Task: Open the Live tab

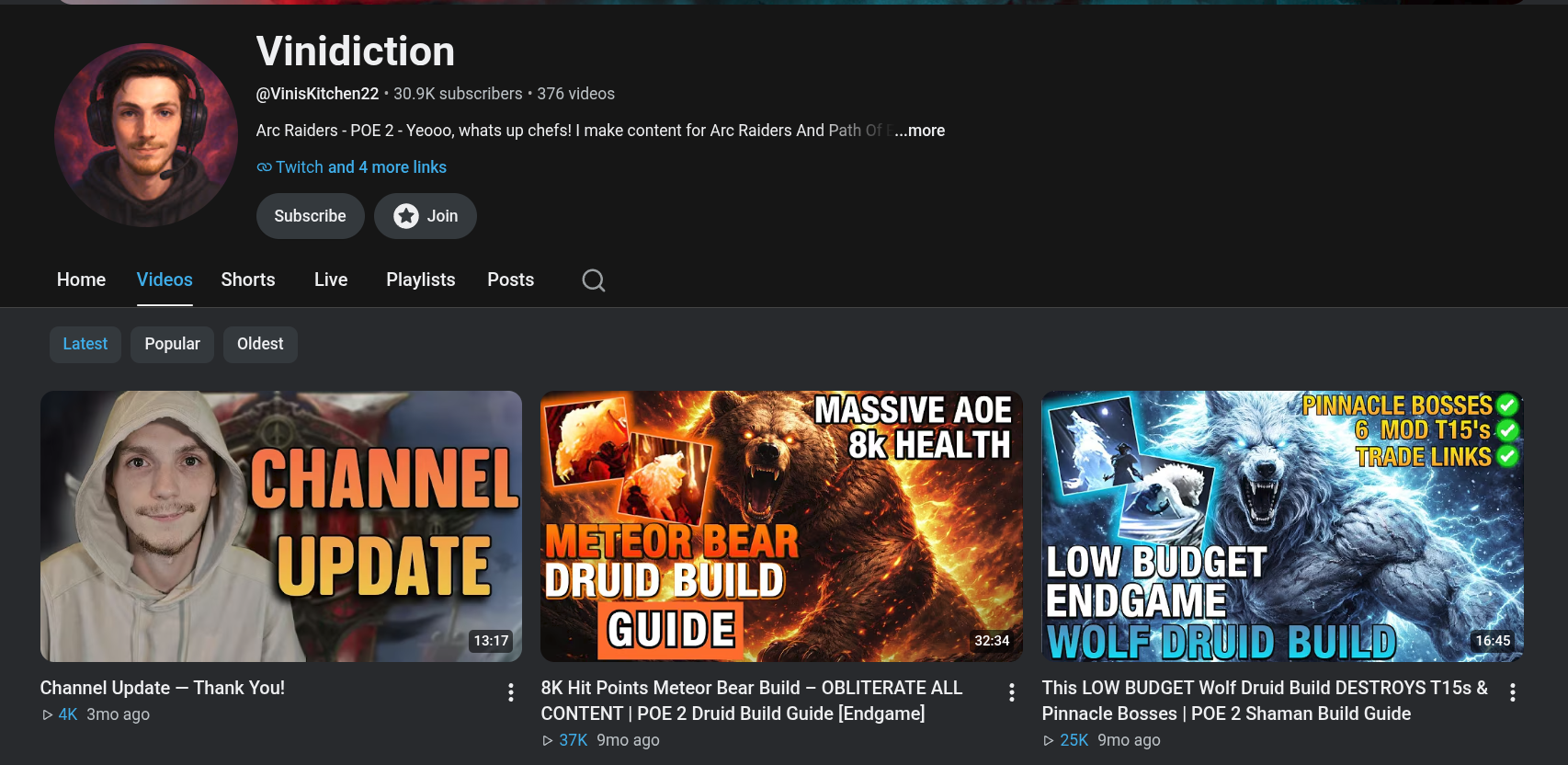Action: coord(331,280)
